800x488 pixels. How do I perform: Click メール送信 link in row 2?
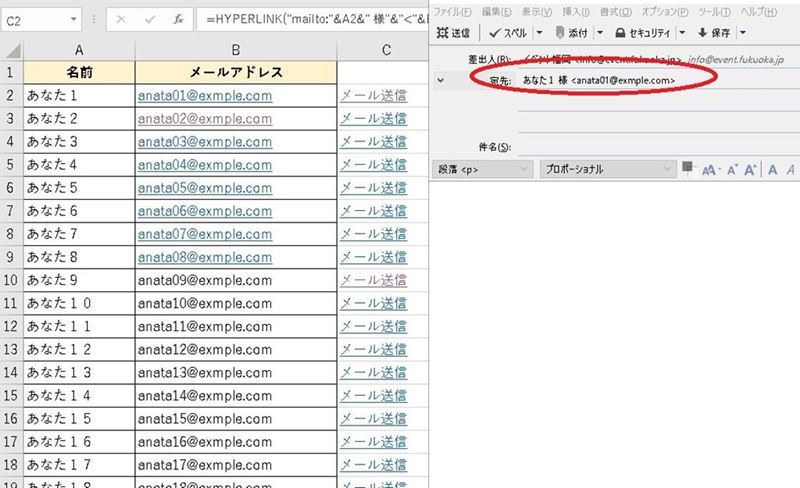pos(373,95)
